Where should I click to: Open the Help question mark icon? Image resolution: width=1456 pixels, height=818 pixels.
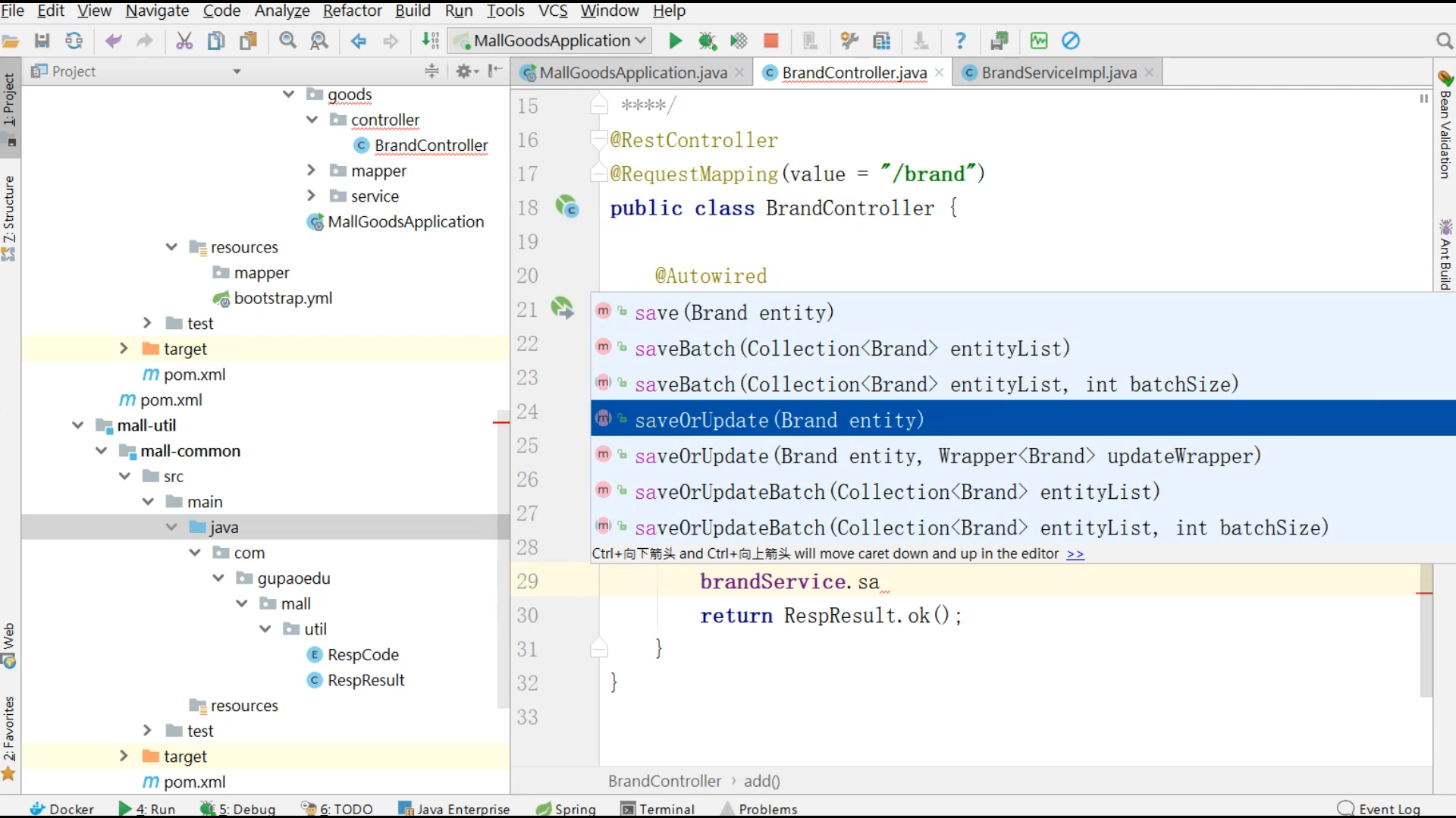pos(960,41)
